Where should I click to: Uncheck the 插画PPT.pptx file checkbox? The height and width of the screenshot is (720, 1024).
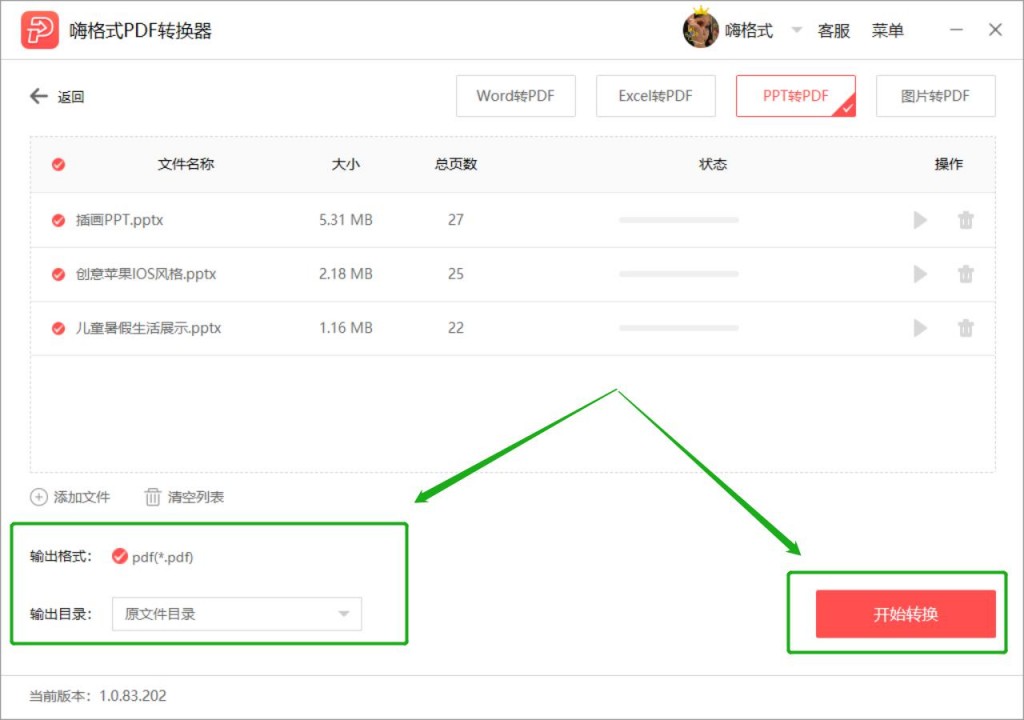[x=58, y=220]
